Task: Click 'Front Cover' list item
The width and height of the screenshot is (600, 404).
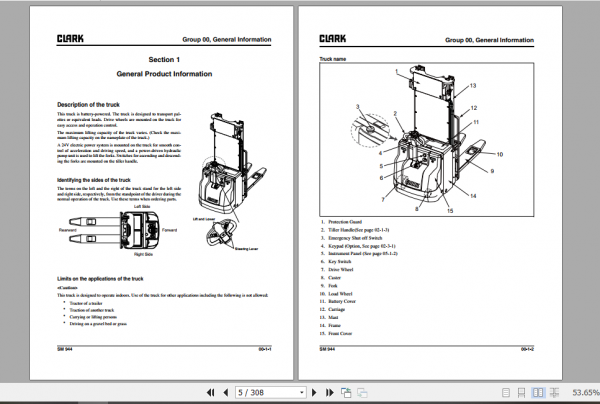Action: pos(340,334)
